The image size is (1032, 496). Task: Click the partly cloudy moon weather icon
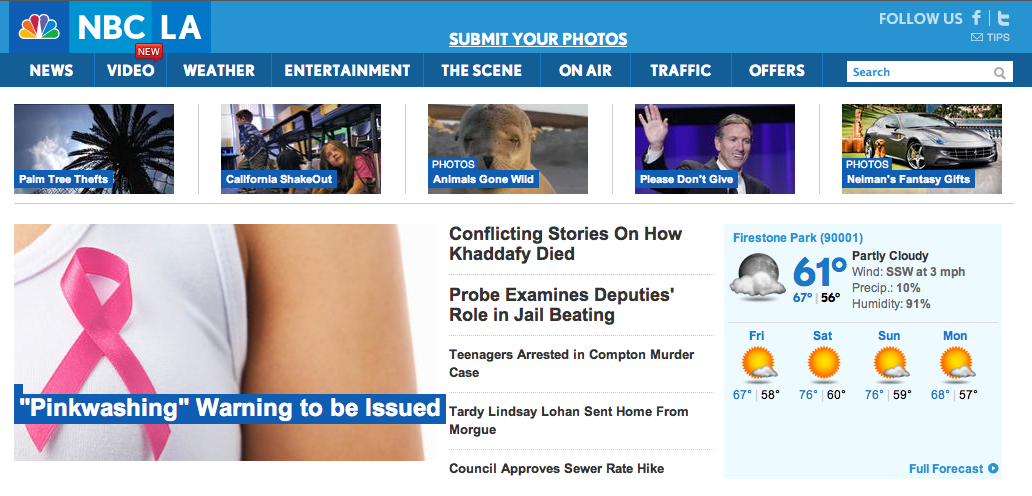coord(758,276)
